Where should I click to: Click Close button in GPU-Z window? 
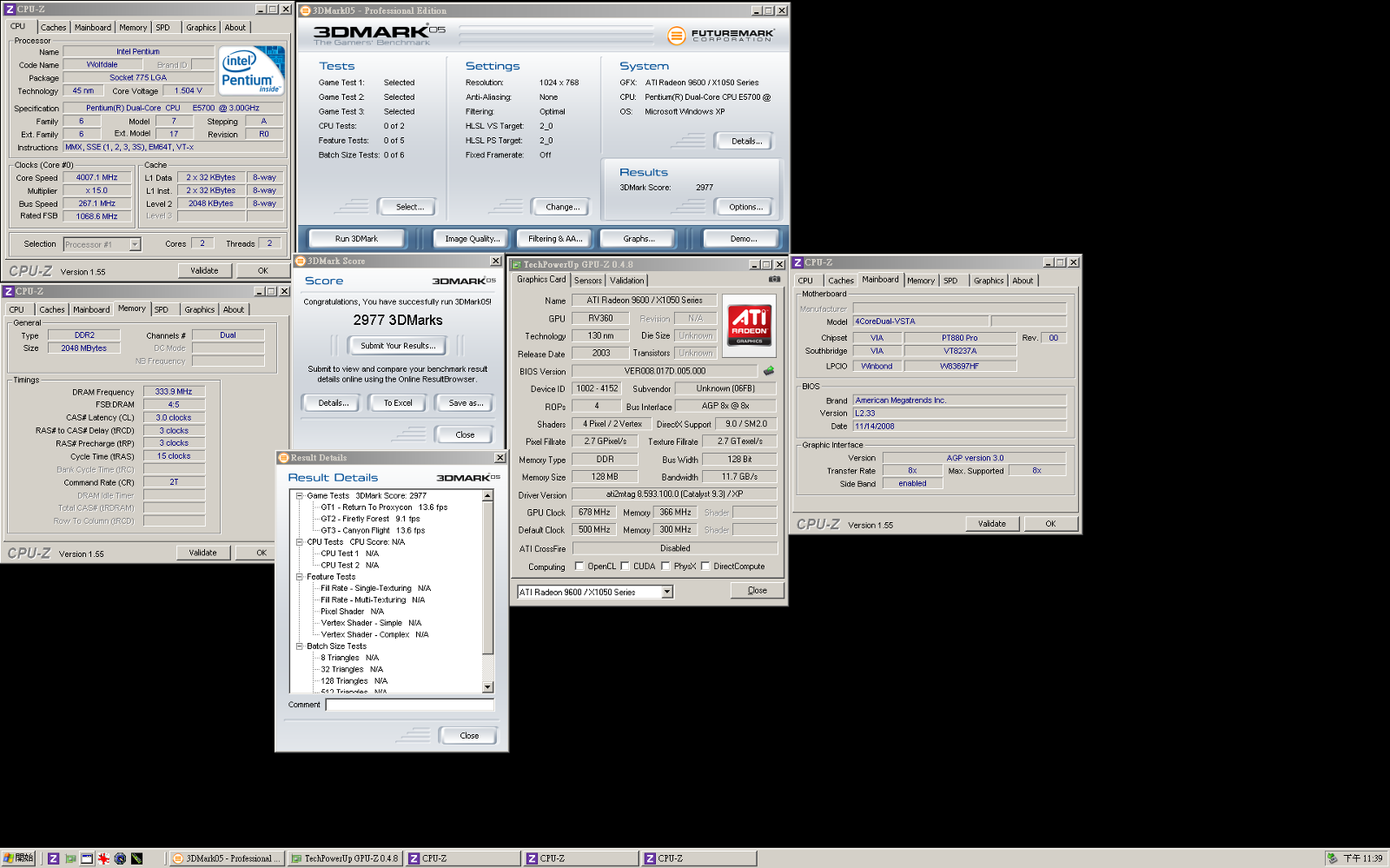(758, 591)
